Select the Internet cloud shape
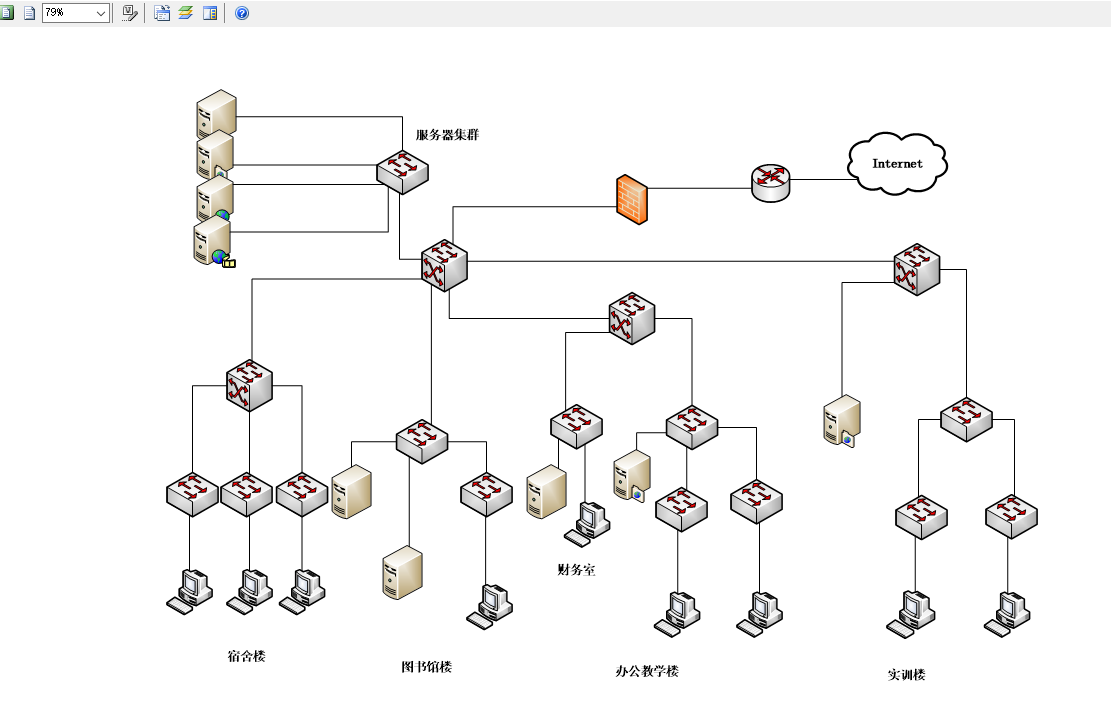 [897, 163]
